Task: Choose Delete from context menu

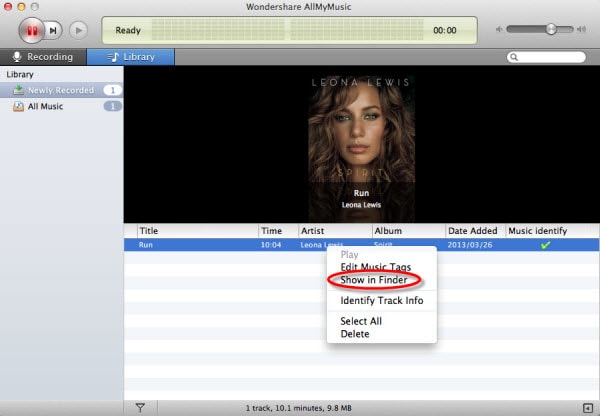Action: pos(382,334)
